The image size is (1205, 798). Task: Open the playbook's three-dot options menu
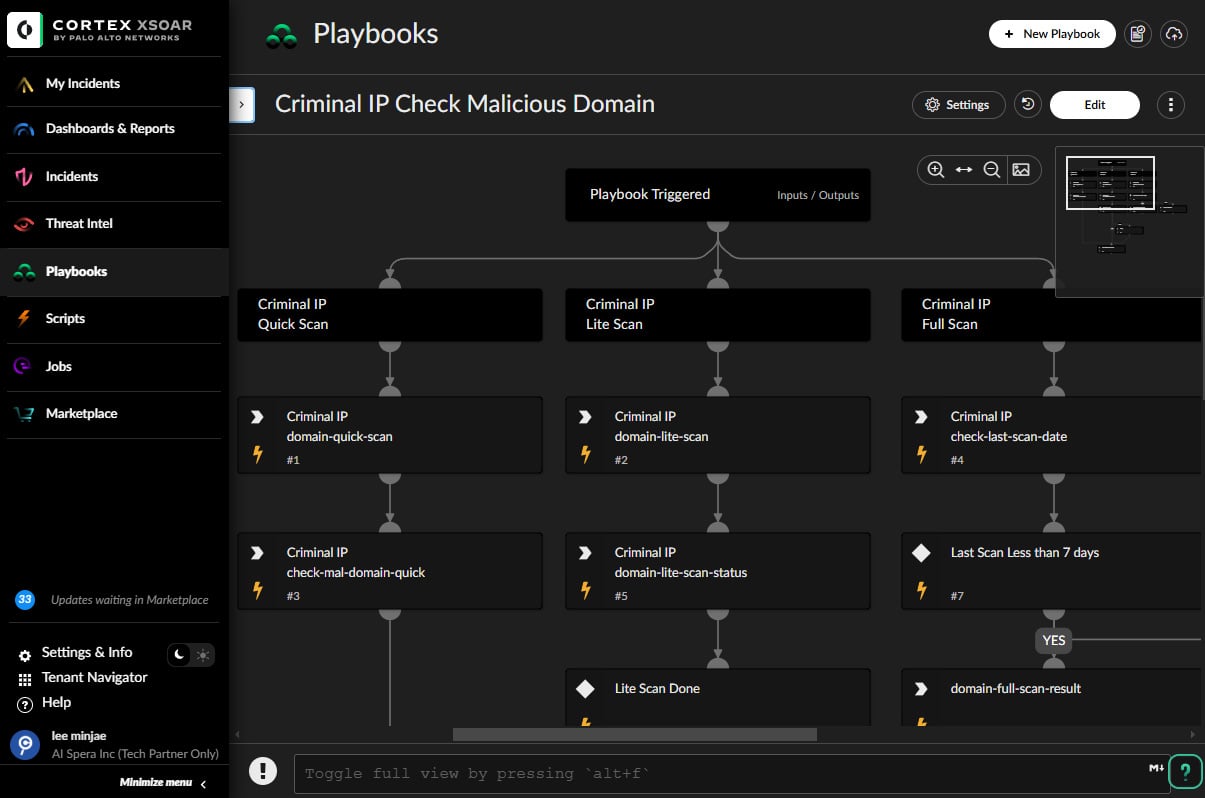(1170, 104)
